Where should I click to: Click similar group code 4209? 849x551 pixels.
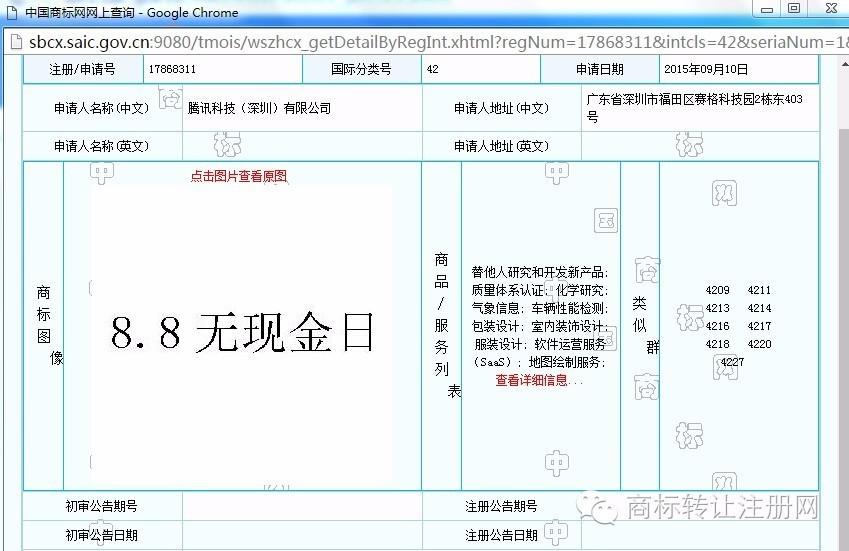click(x=717, y=291)
